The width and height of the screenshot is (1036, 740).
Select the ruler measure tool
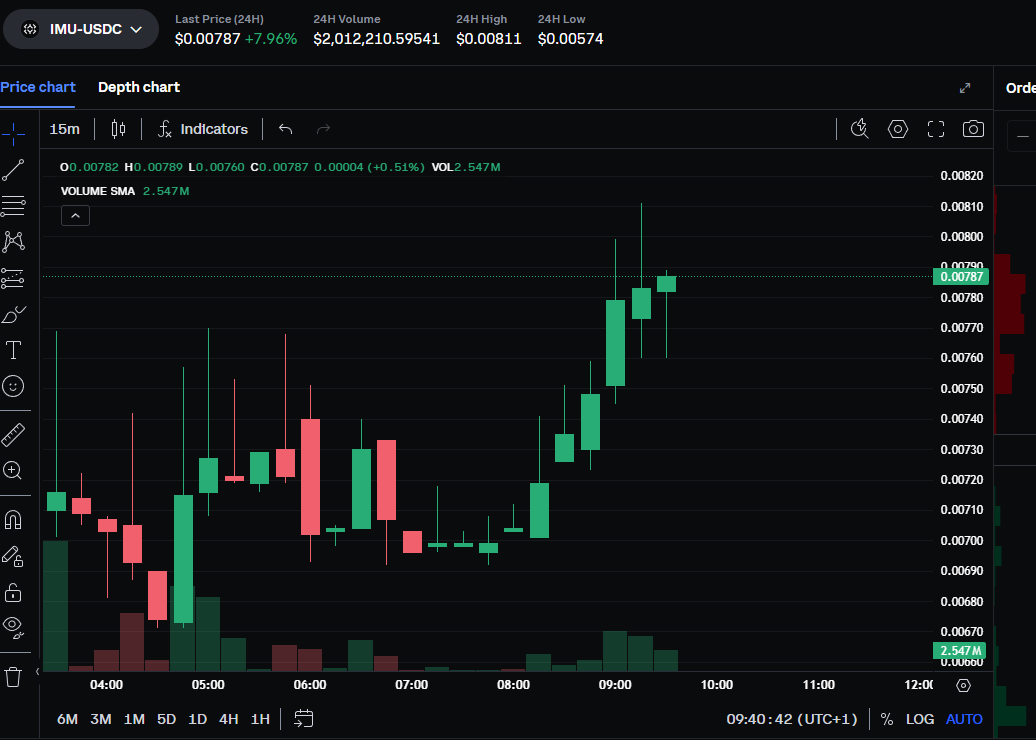[x=13, y=434]
